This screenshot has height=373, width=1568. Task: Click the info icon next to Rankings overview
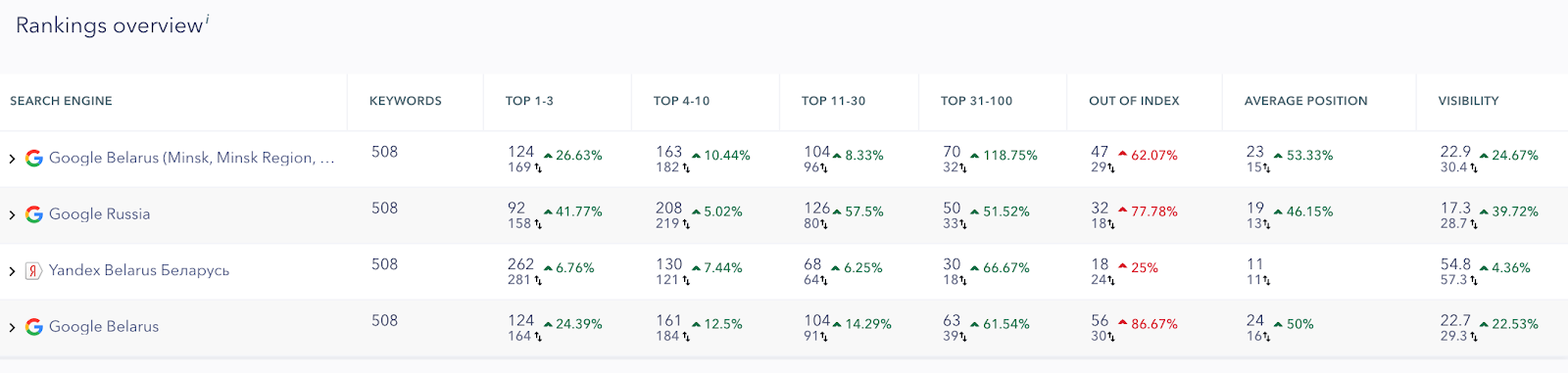click(207, 19)
